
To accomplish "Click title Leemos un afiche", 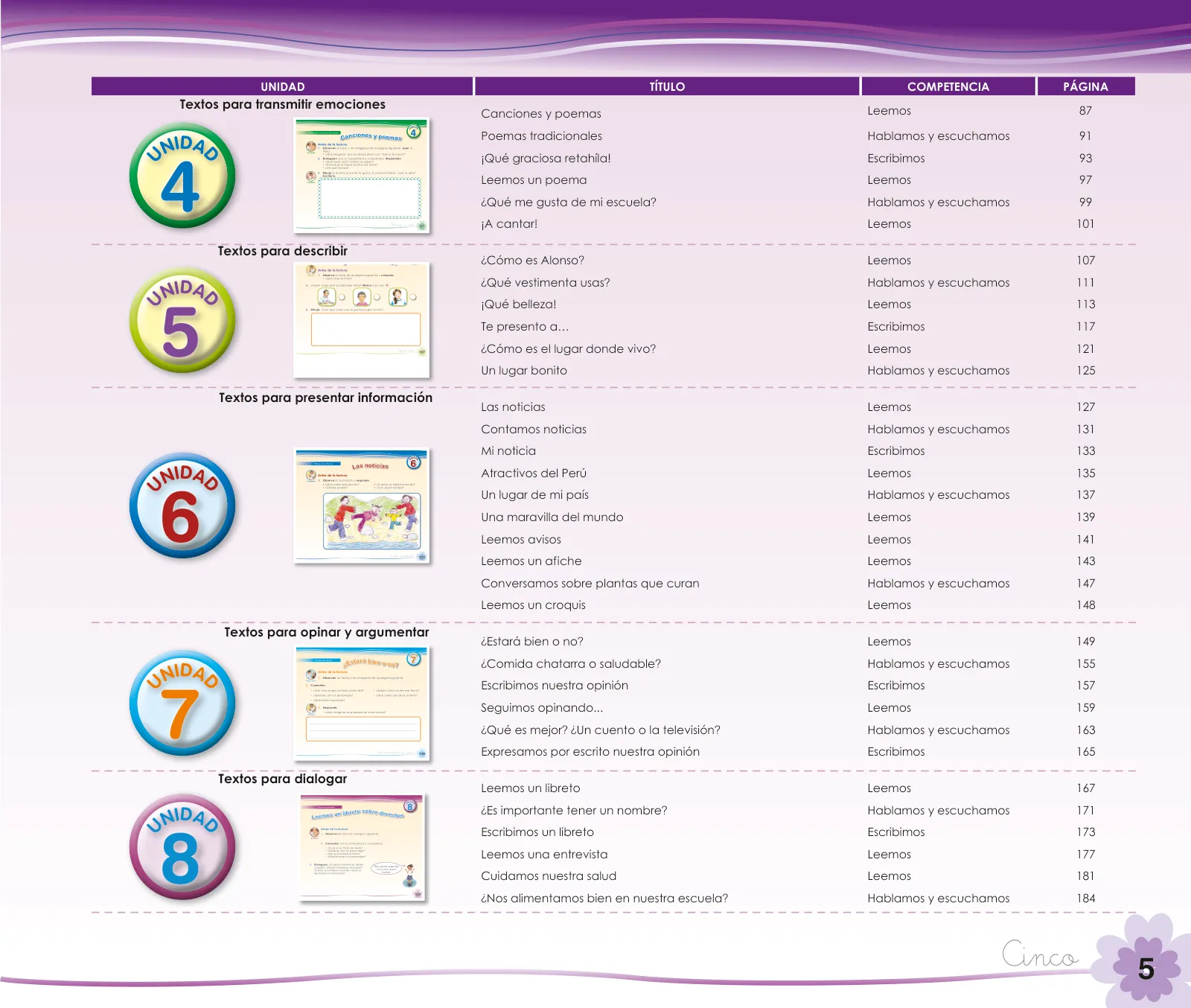I will click(531, 561).
